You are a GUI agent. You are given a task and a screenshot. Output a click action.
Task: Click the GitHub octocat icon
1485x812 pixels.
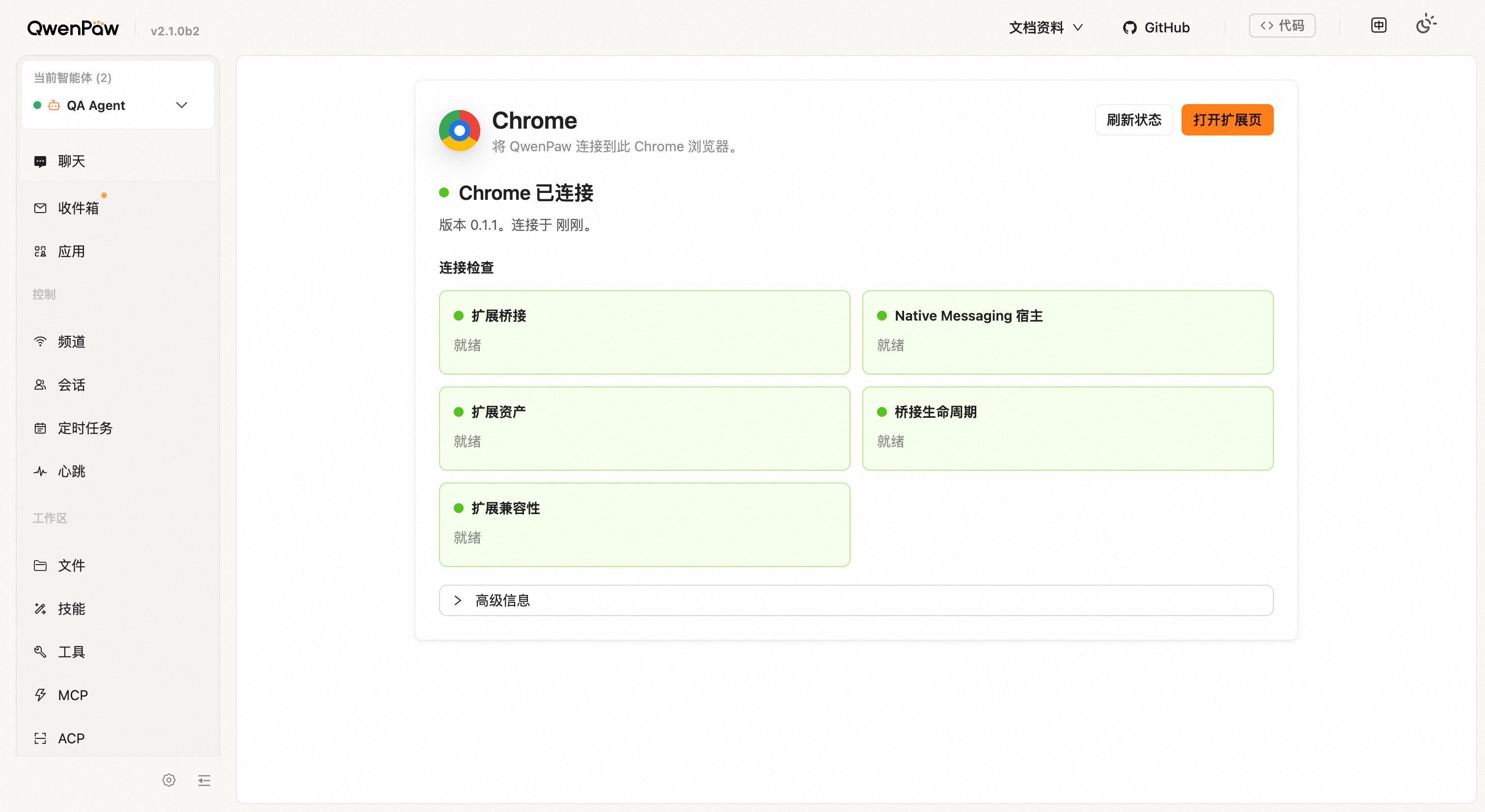pyautogui.click(x=1129, y=27)
